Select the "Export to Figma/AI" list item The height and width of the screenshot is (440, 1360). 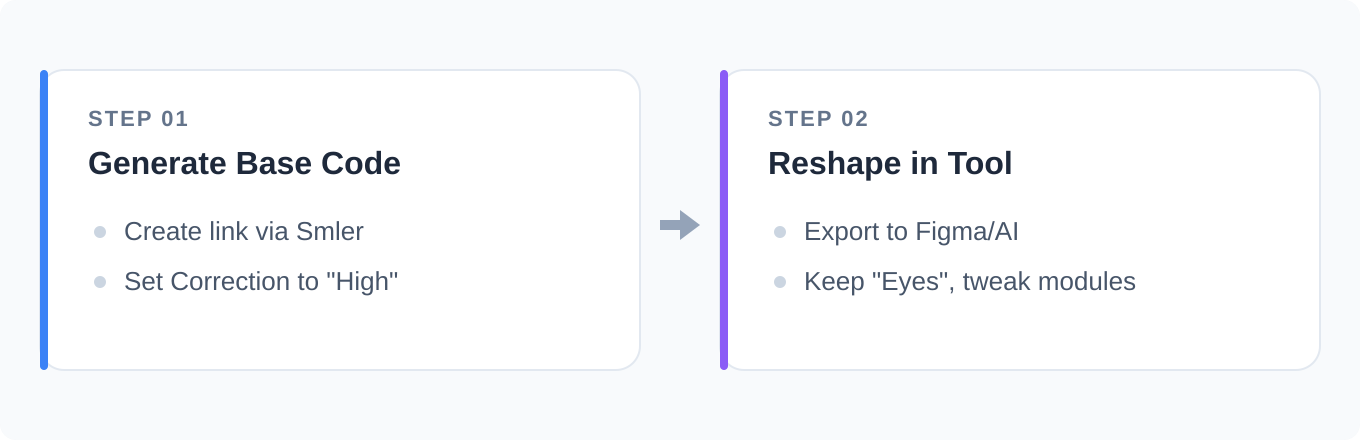(x=910, y=232)
